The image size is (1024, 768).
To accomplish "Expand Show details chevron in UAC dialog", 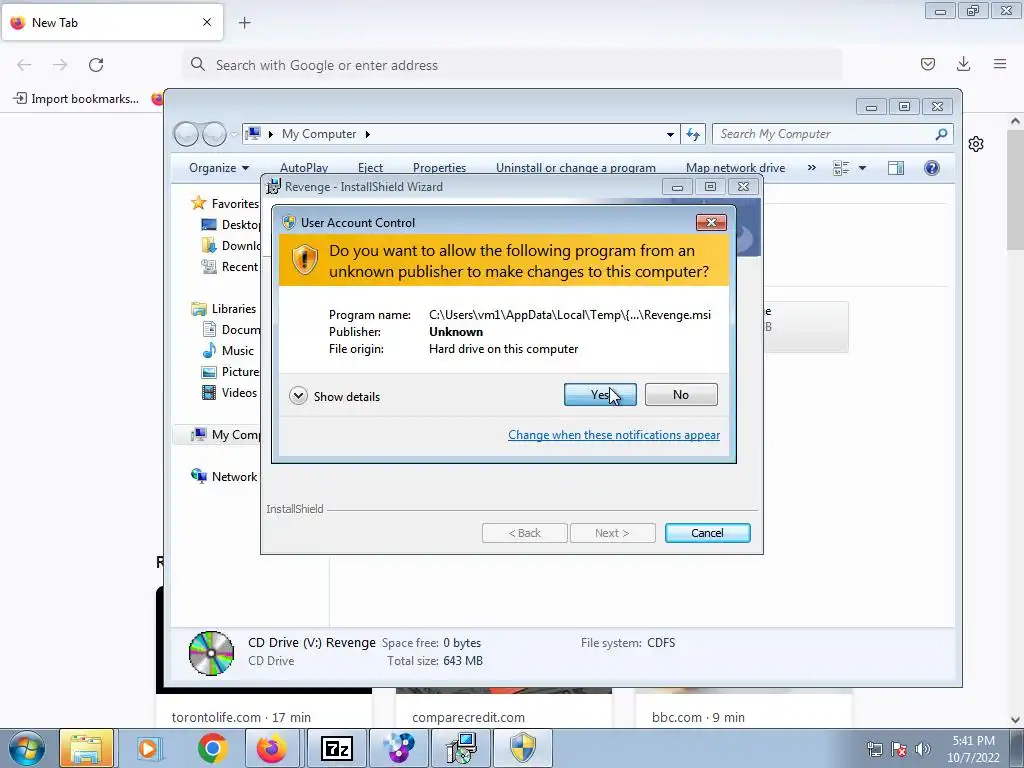I will coord(298,396).
